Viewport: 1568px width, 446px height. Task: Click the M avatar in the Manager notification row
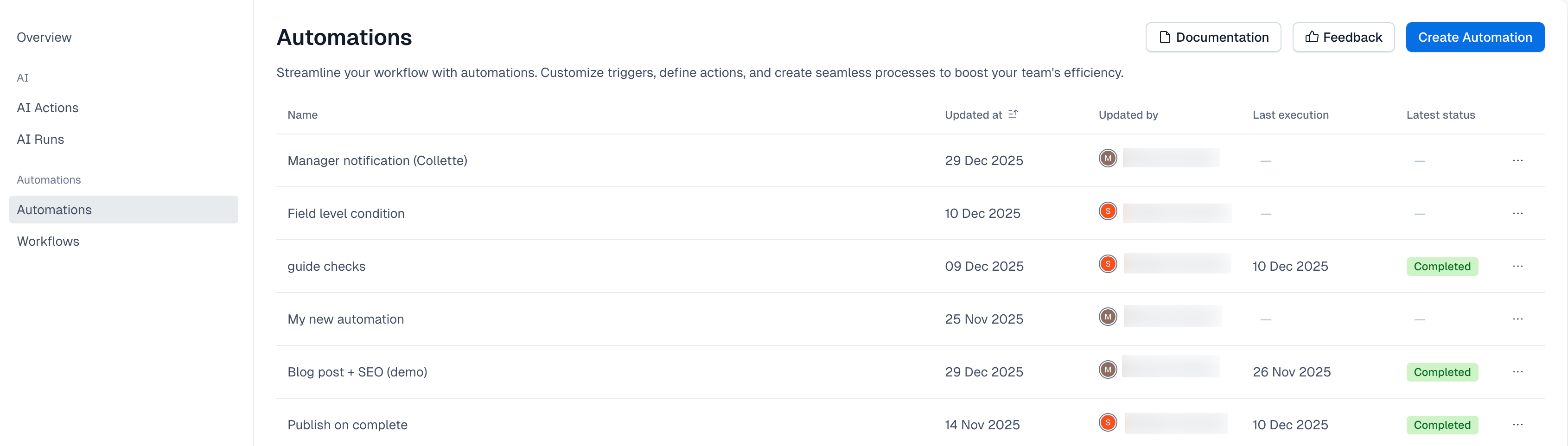click(1108, 158)
